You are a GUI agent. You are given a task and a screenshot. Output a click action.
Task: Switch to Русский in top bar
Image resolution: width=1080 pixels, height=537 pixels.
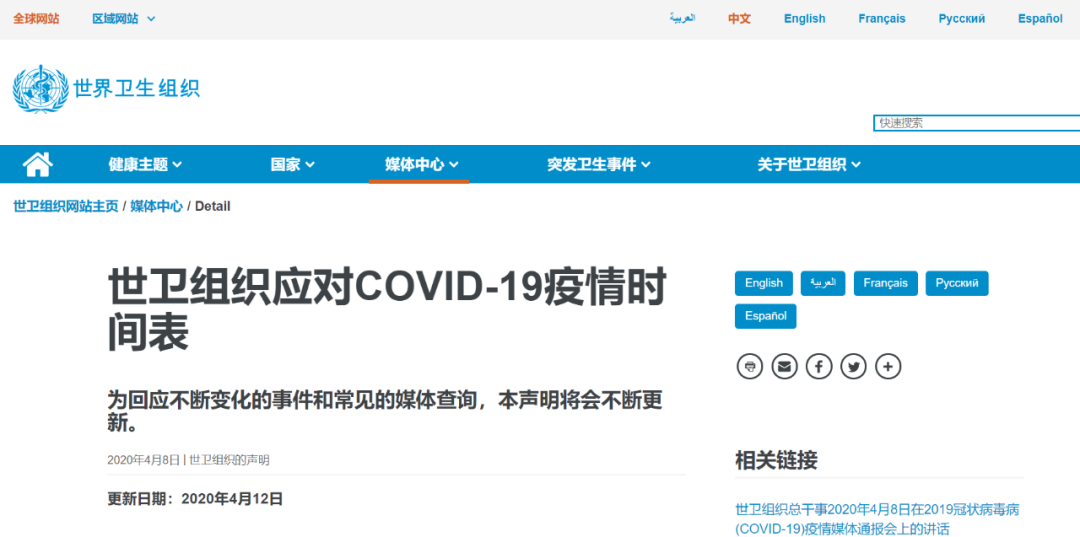(962, 19)
